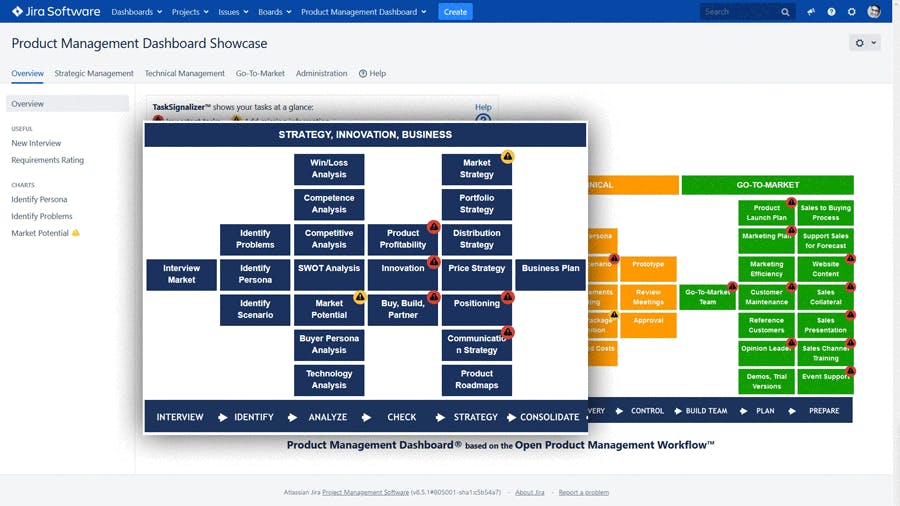
Task: Click the Prototype tile
Action: (648, 269)
